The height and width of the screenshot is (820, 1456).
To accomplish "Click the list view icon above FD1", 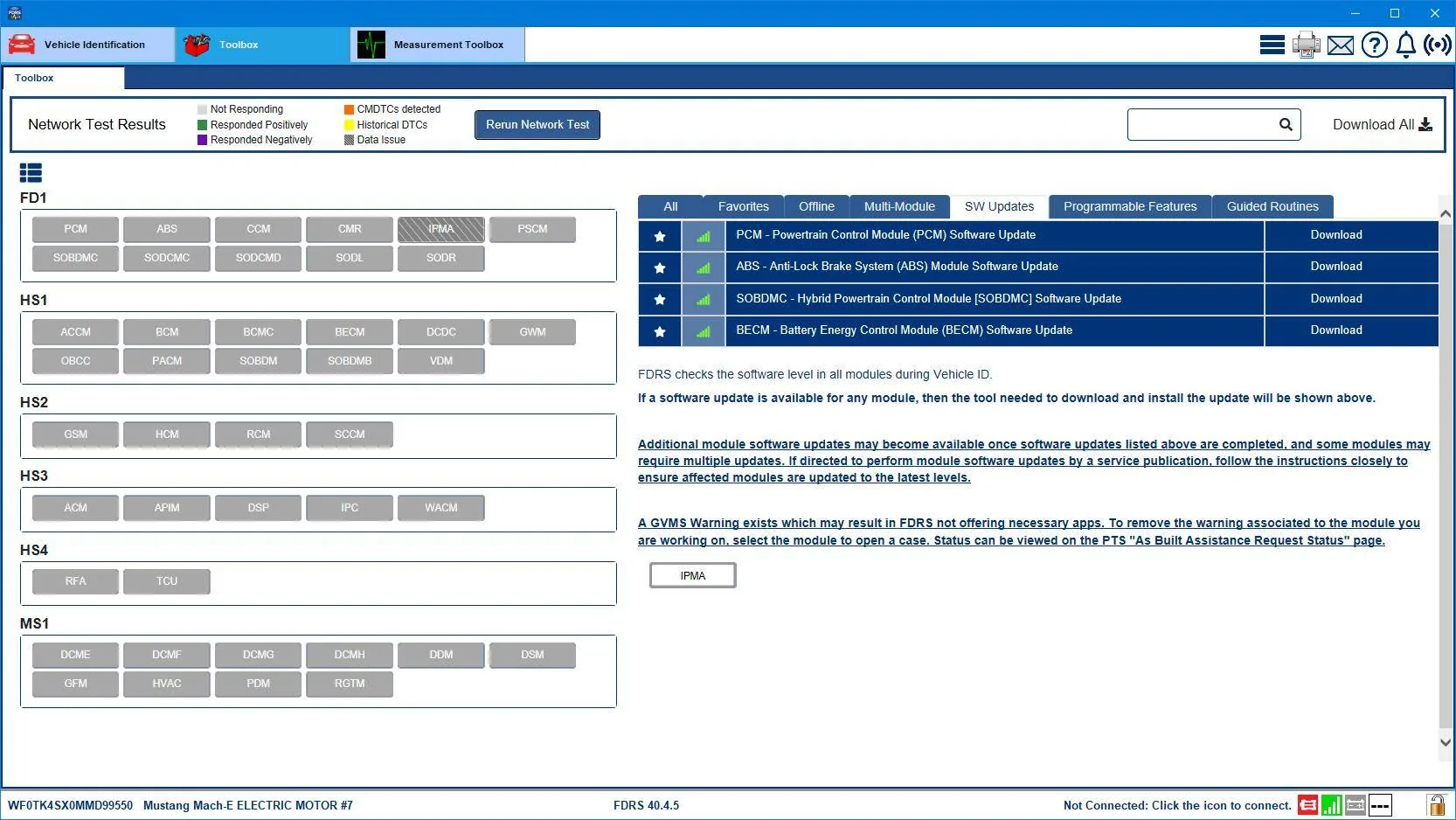I will (x=31, y=173).
